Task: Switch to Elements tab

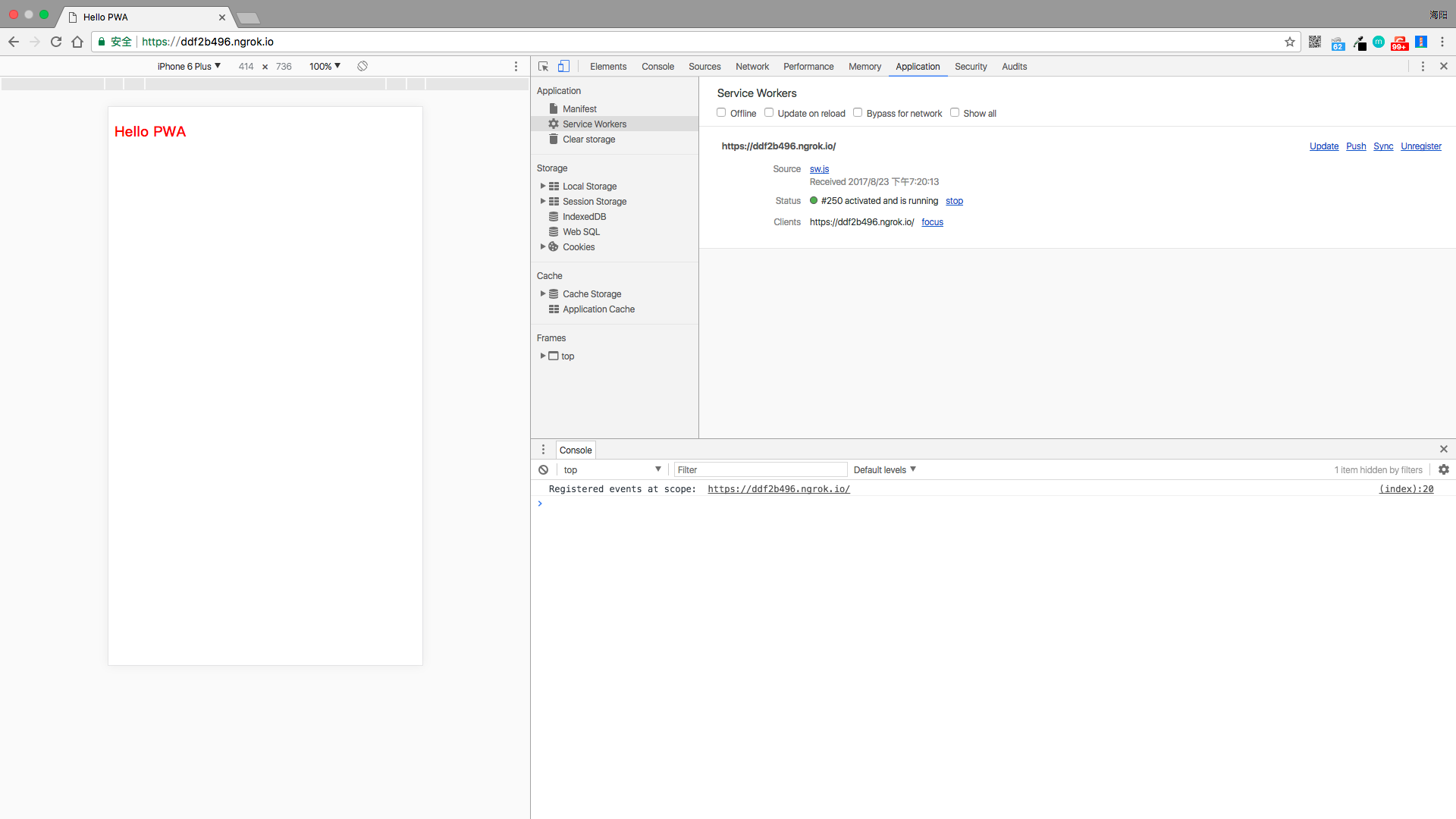Action: pos(608,66)
